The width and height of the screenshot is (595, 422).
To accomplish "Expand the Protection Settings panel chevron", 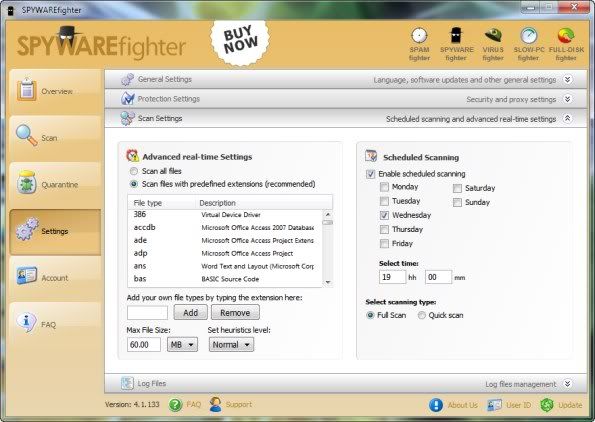I will [567, 99].
